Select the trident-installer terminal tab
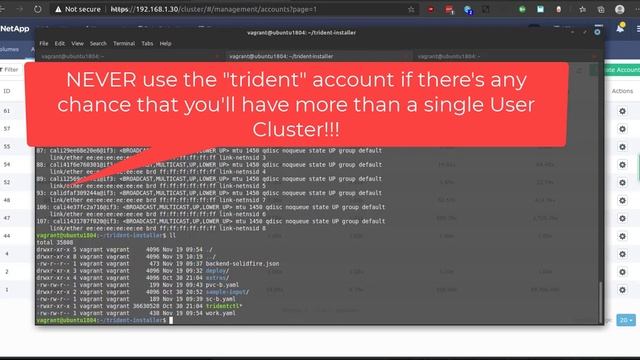The width and height of the screenshot is (640, 360). coord(318,56)
